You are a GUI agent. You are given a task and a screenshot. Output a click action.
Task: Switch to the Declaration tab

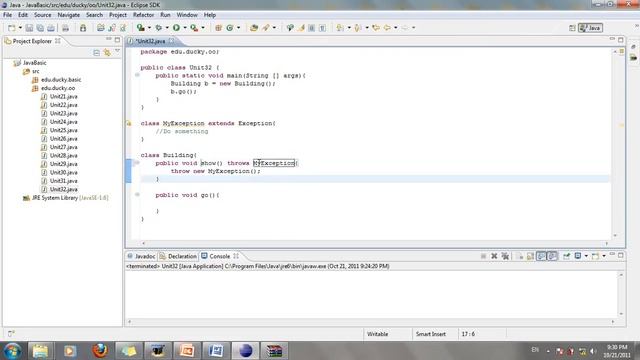tap(178, 256)
